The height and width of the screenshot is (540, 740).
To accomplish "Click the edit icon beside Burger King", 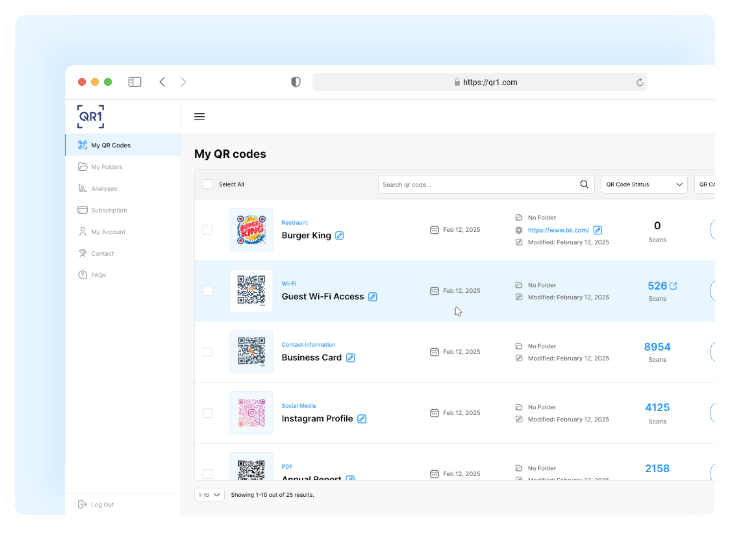I will click(340, 236).
